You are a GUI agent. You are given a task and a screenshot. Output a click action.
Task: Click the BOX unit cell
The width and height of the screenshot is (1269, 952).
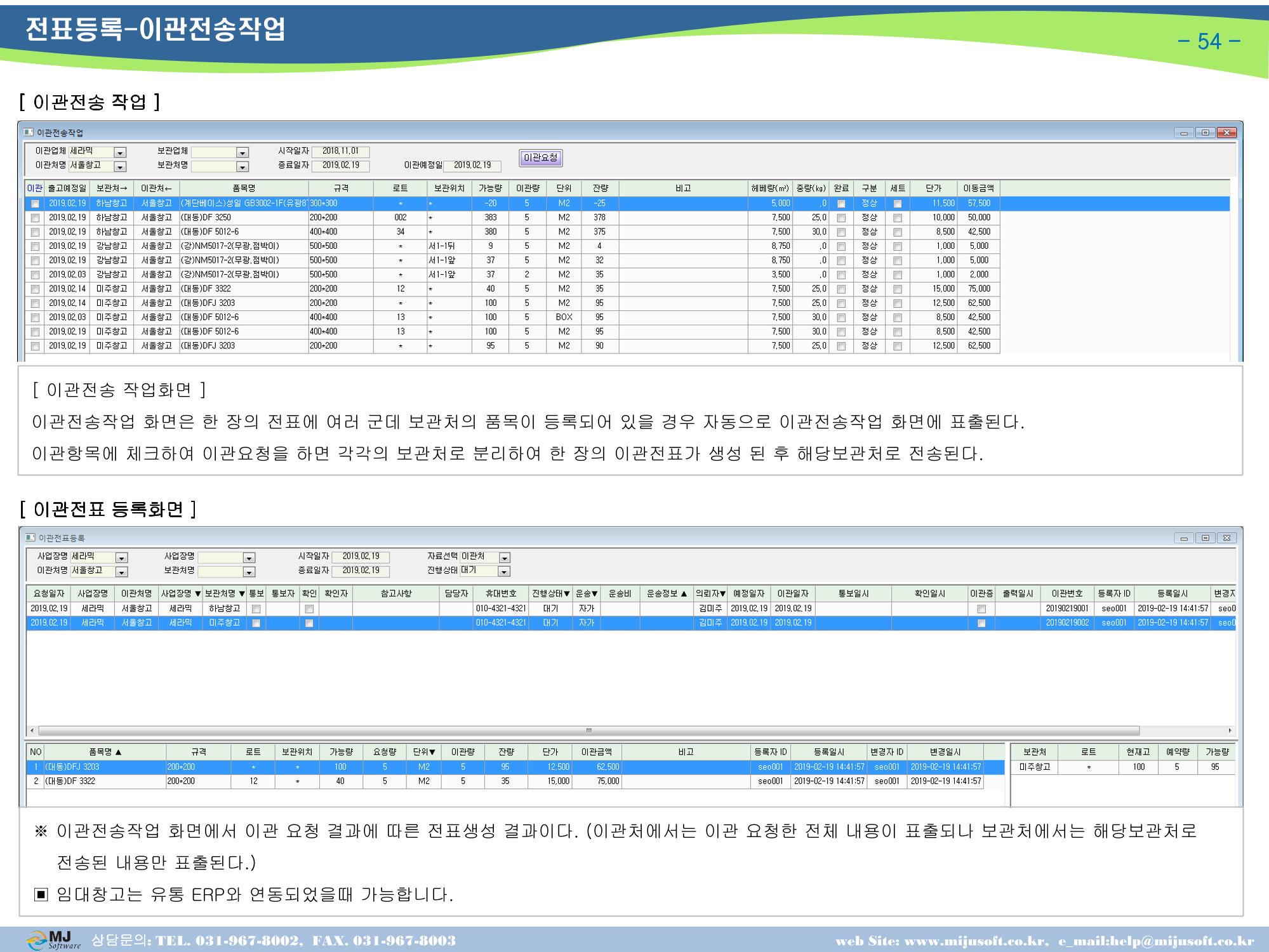564,317
